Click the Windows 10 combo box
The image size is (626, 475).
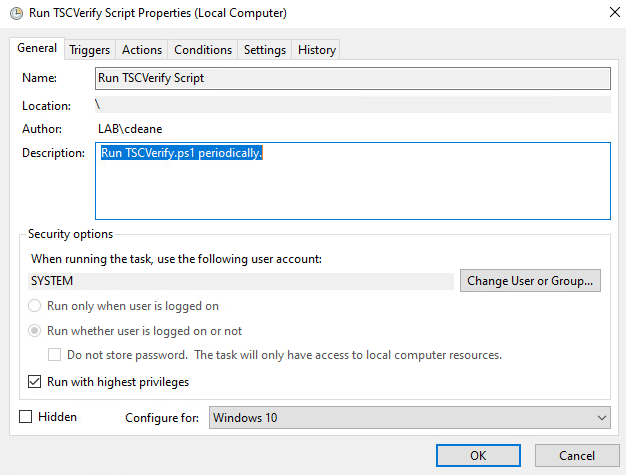(x=410, y=418)
